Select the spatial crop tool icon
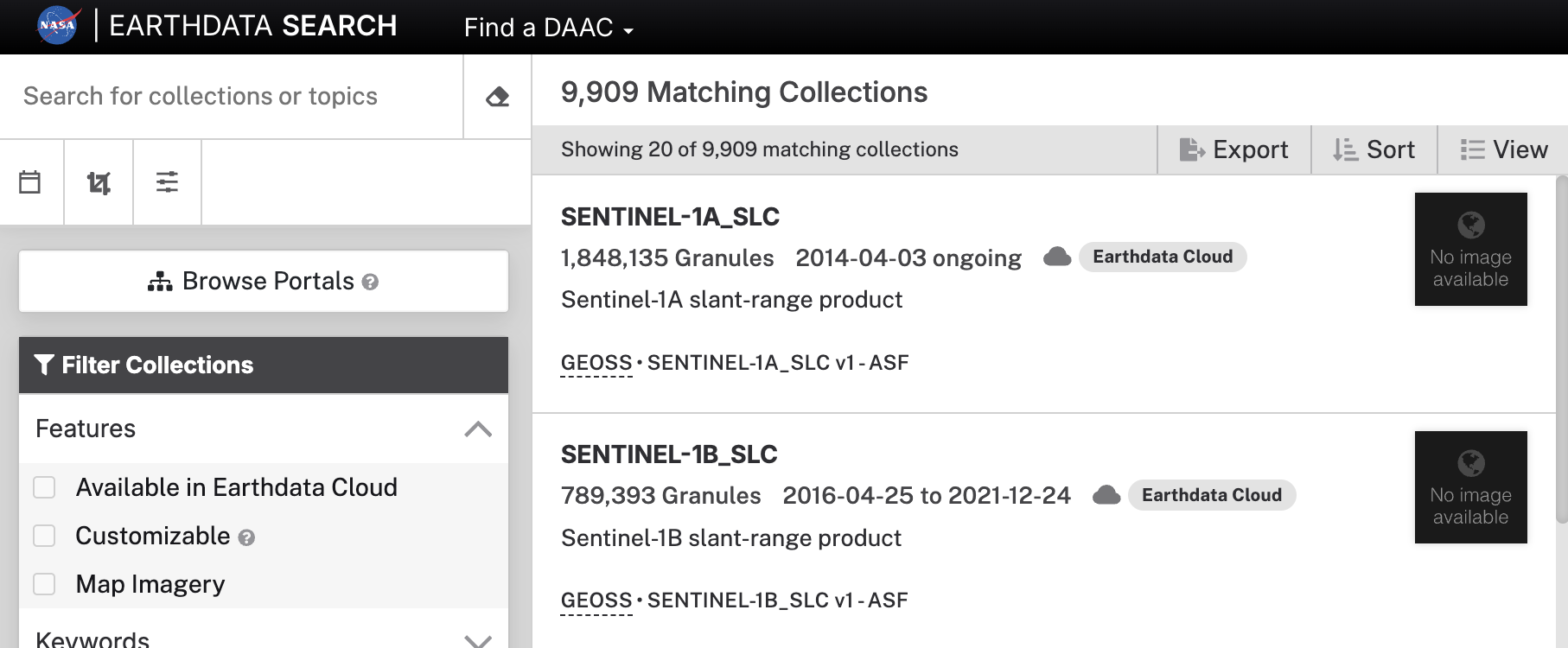The width and height of the screenshot is (1568, 648). tap(99, 182)
